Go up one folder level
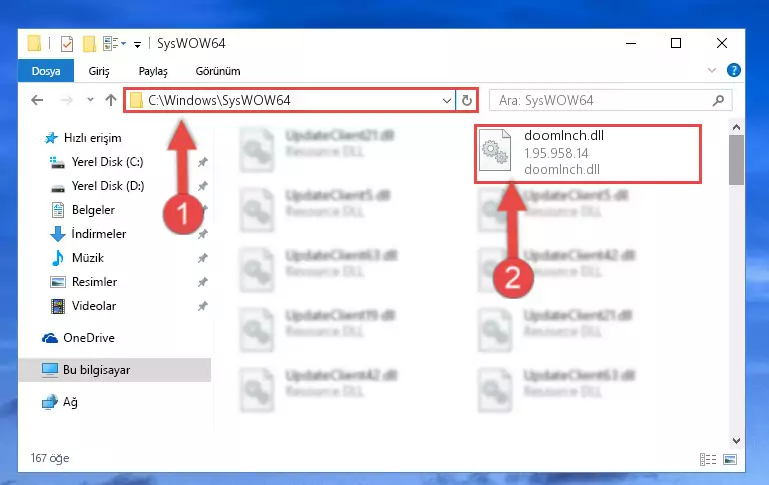 111,100
